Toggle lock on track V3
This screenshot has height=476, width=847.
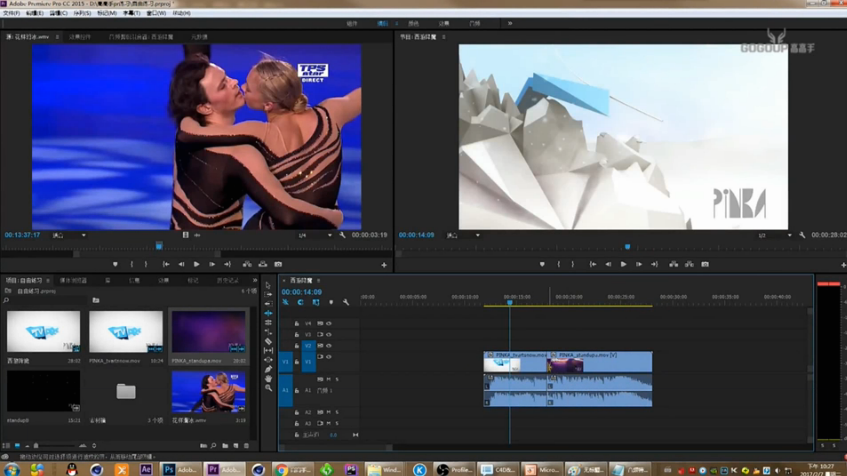(x=297, y=334)
